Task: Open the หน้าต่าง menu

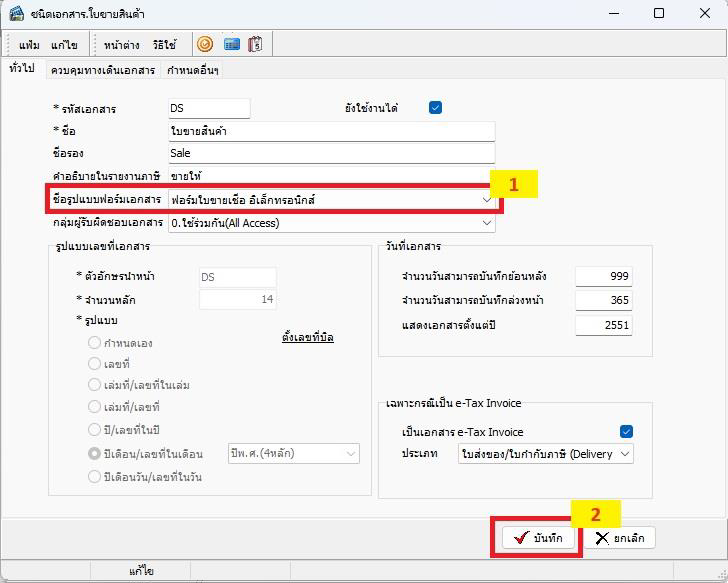Action: (x=121, y=45)
